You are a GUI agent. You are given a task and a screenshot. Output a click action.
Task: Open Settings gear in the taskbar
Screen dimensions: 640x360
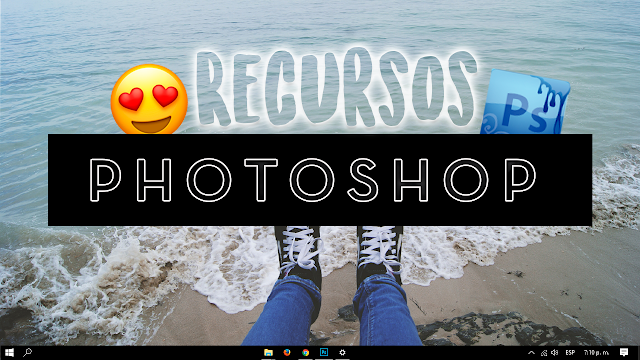point(342,352)
